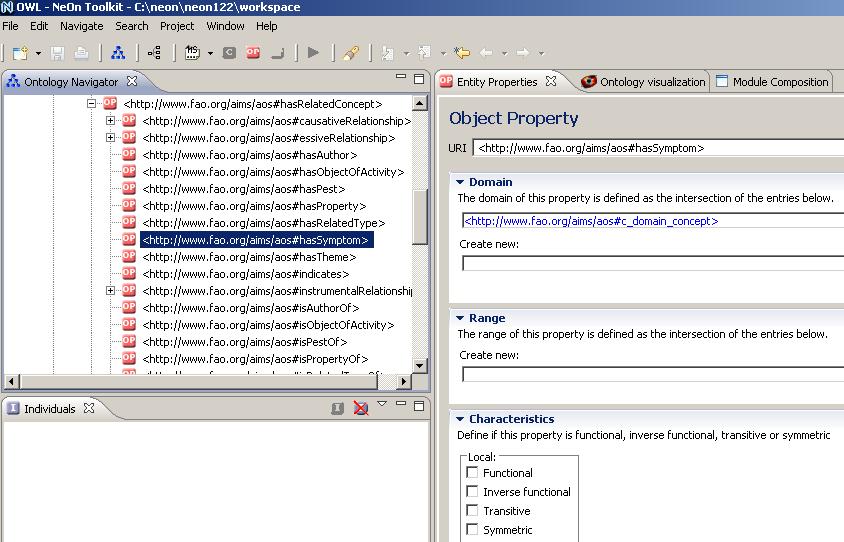Open the Help menu
The width and height of the screenshot is (844, 542).
click(x=266, y=26)
